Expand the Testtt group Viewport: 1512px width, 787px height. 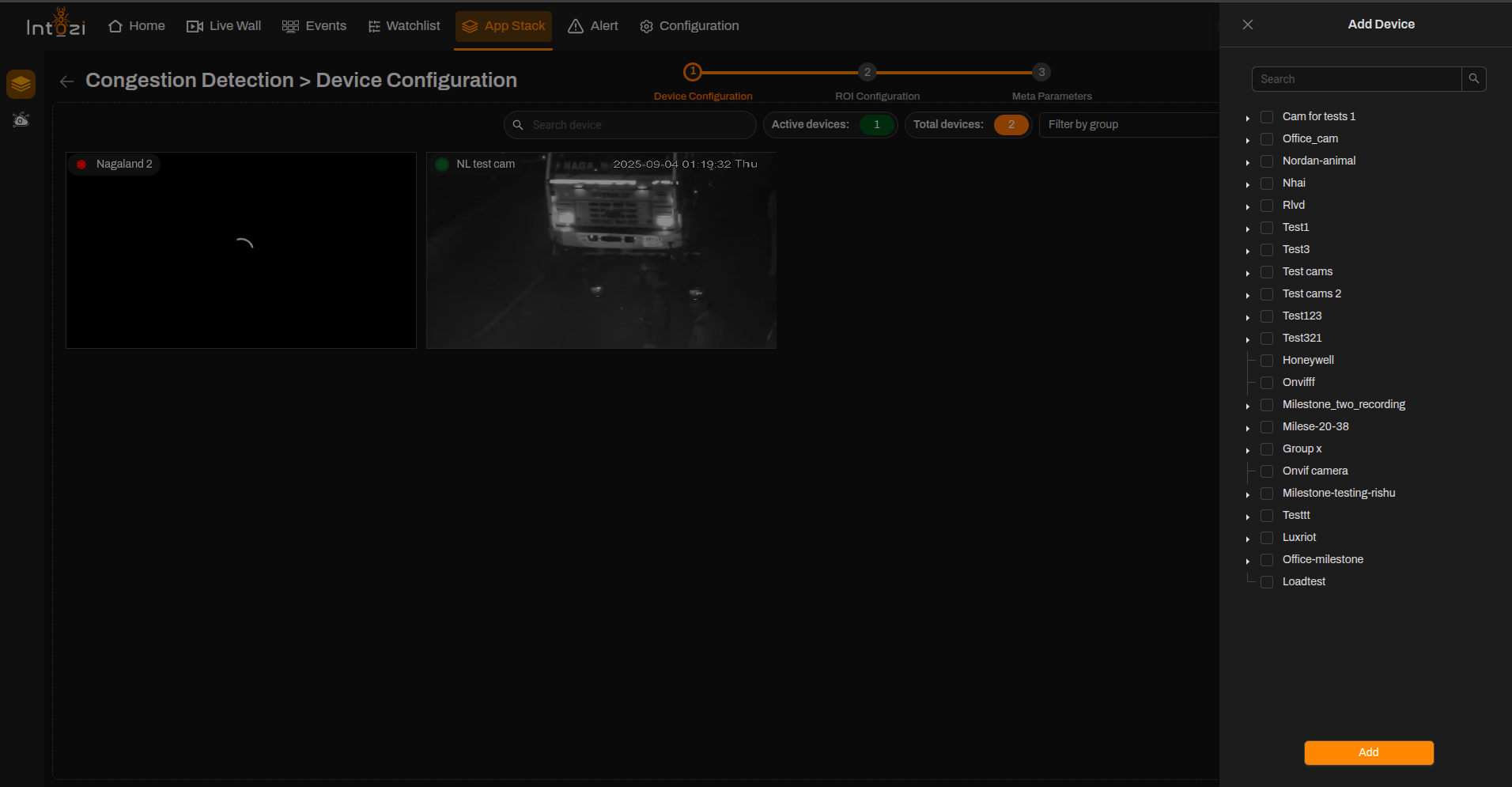pyautogui.click(x=1248, y=516)
